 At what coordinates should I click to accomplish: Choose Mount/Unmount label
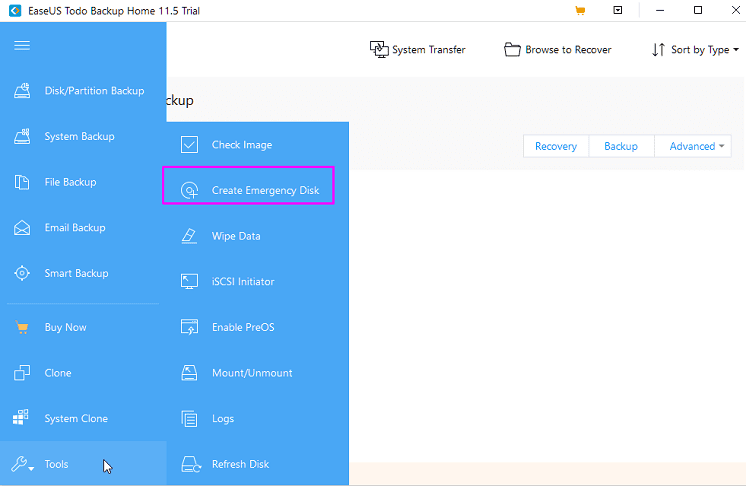(252, 373)
